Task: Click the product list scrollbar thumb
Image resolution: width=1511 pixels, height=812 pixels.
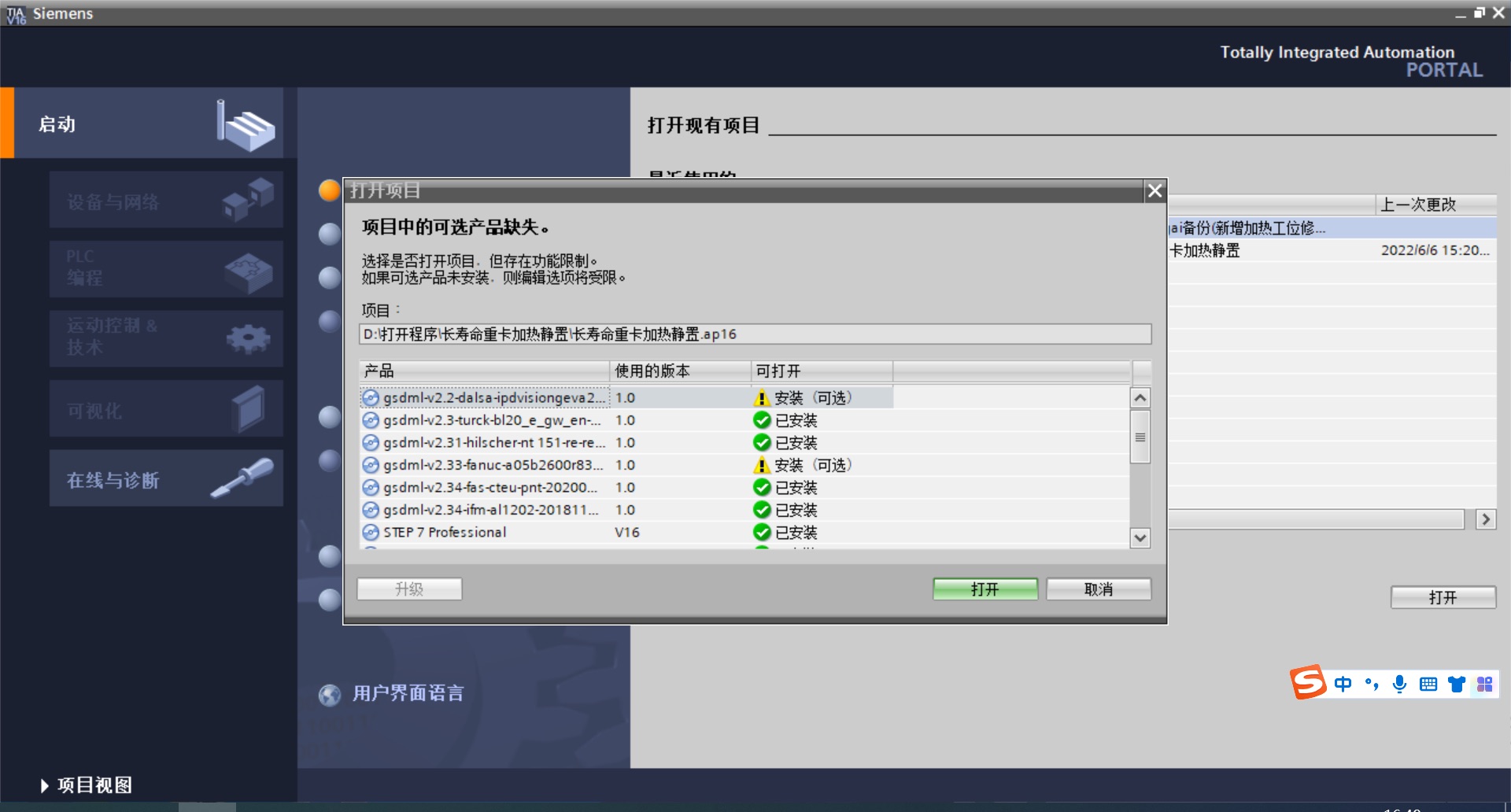Action: click(1140, 437)
